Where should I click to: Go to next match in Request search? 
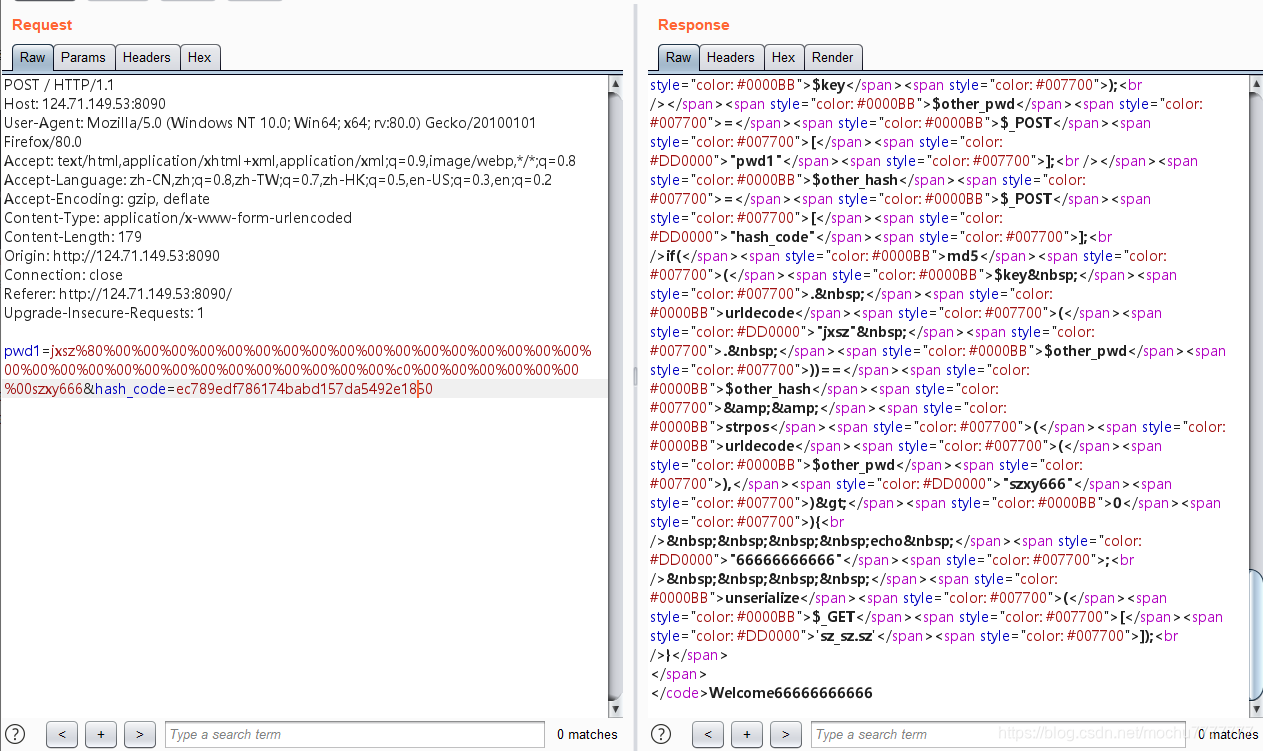point(140,734)
